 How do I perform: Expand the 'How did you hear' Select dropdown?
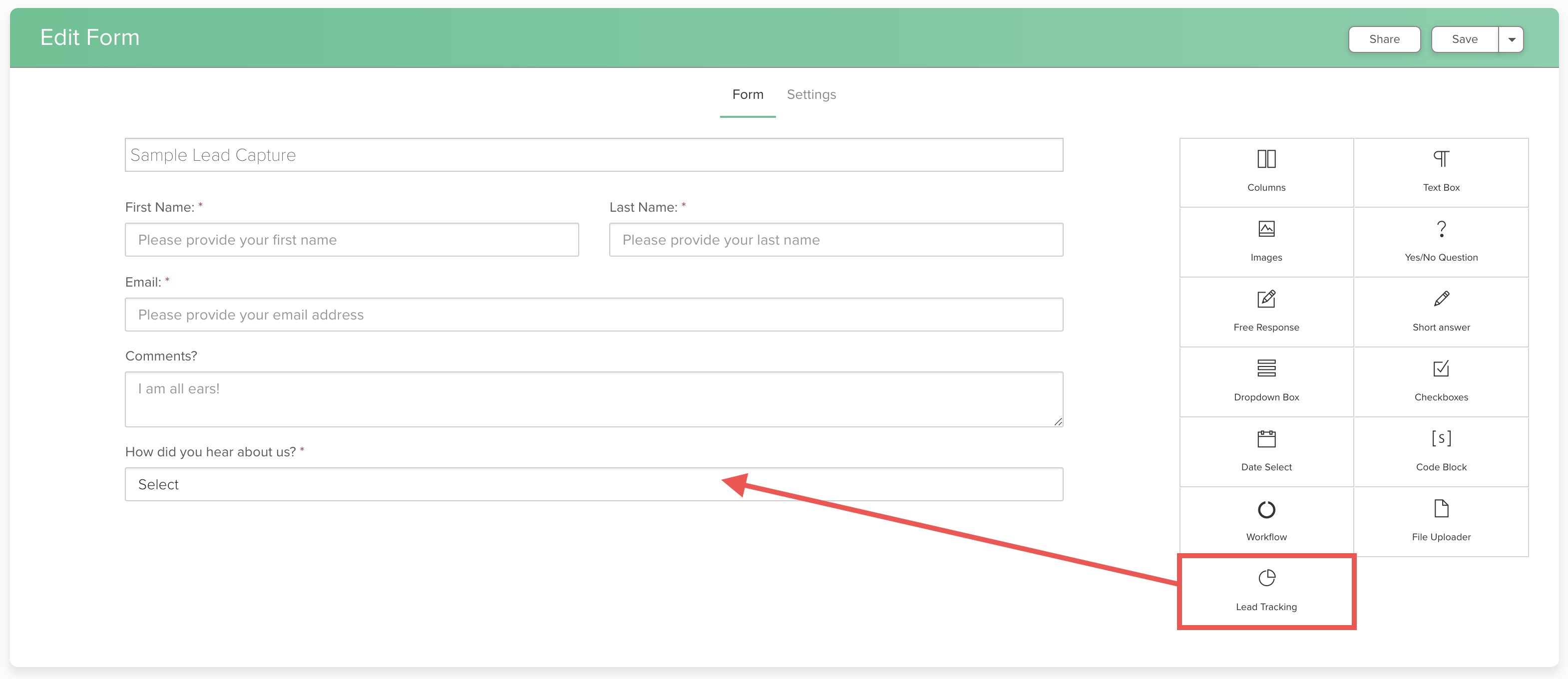pyautogui.click(x=593, y=484)
